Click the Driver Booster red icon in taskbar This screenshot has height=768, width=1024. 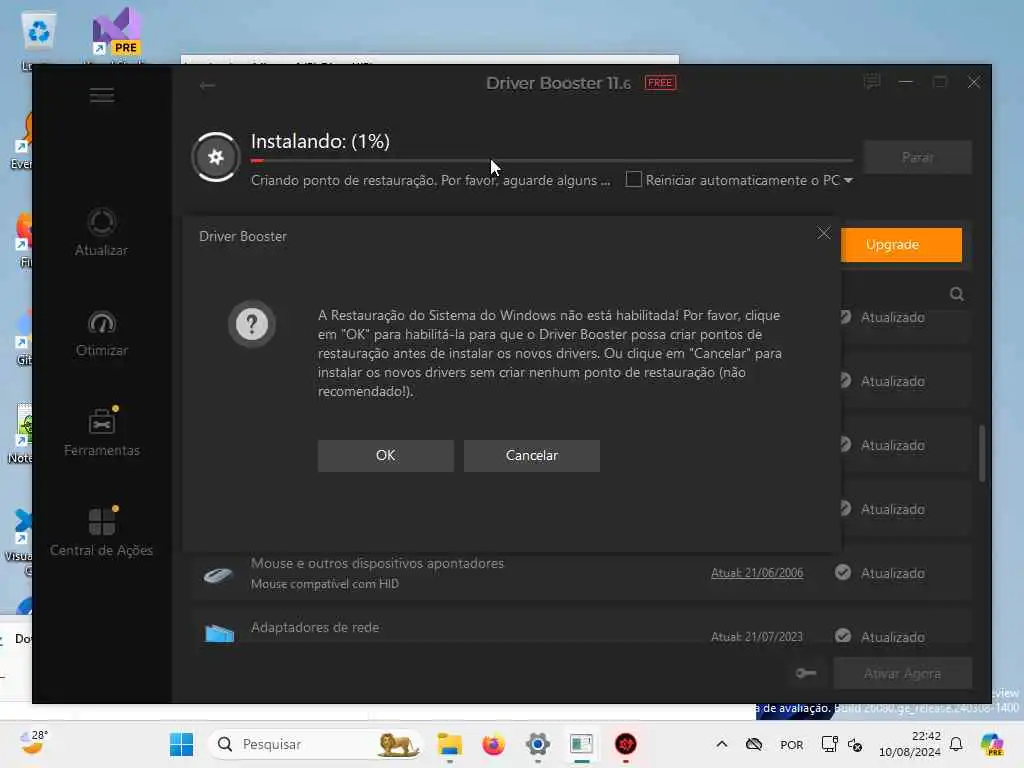(x=626, y=744)
